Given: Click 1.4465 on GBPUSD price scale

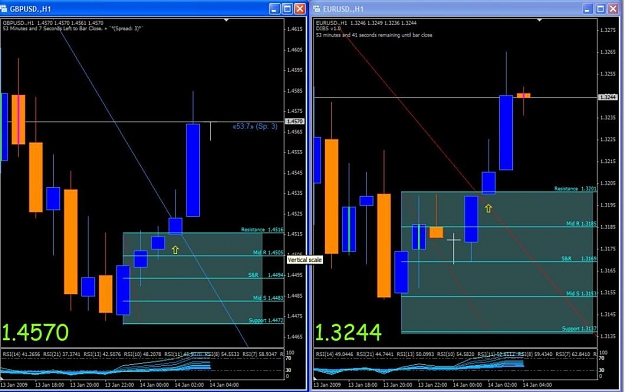Looking at the screenshot, I should pyautogui.click(x=295, y=337).
